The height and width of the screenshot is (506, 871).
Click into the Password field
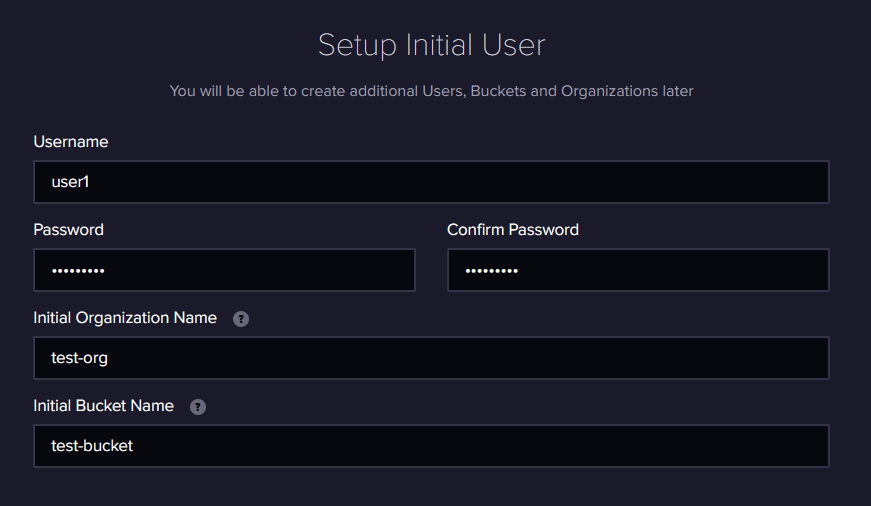[x=224, y=270]
